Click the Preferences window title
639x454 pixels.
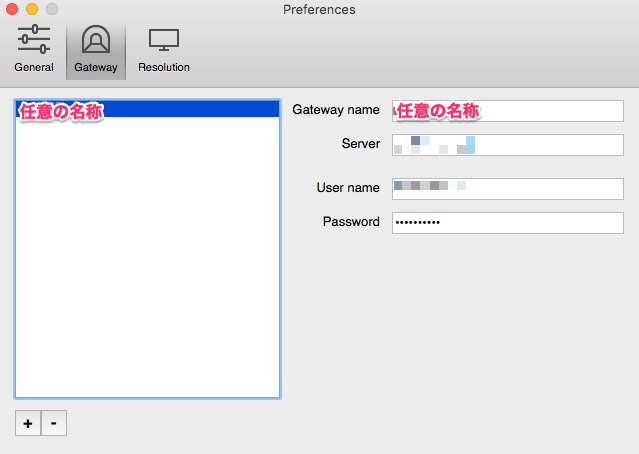319,10
